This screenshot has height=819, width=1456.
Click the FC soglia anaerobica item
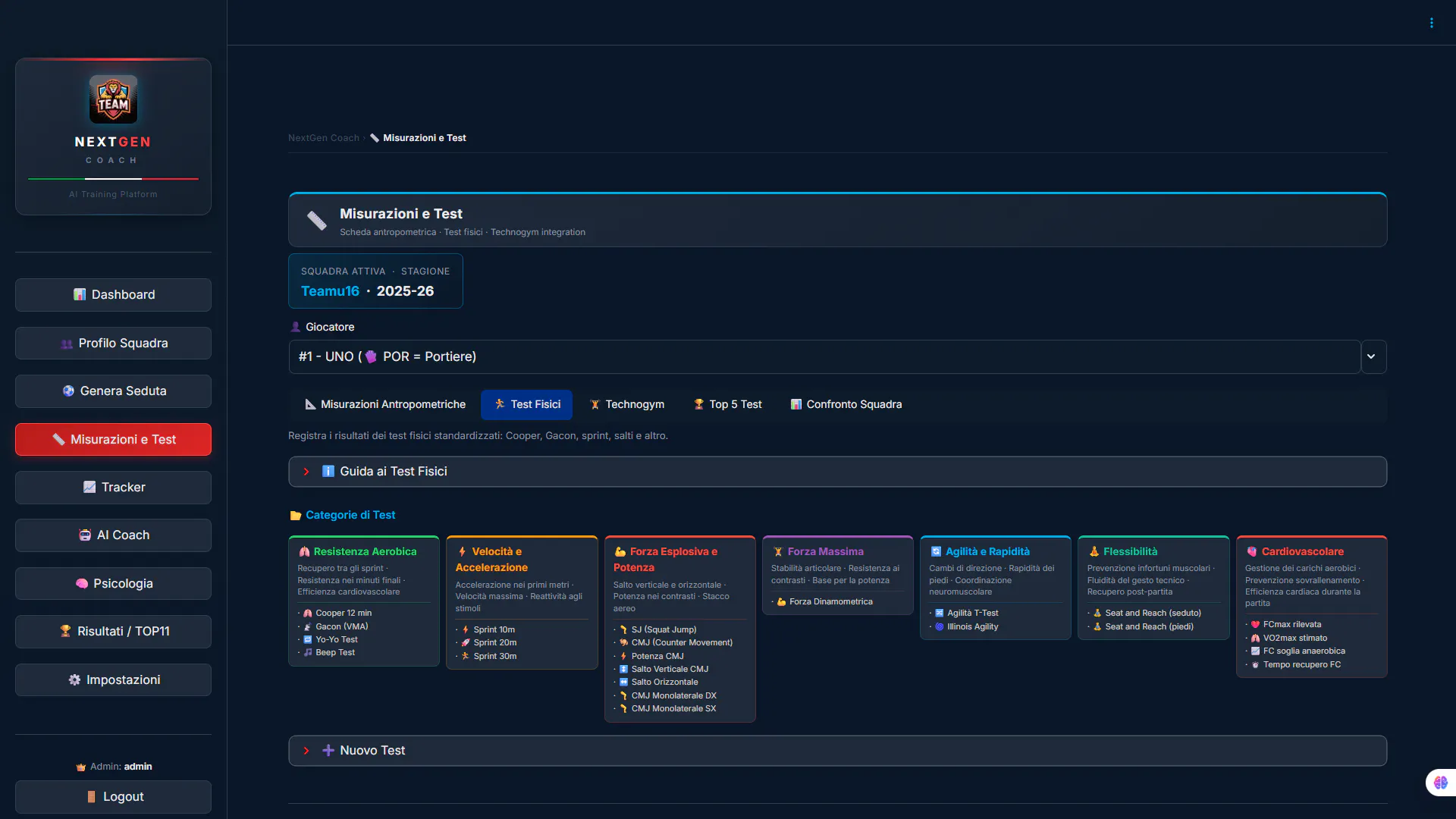1298,651
